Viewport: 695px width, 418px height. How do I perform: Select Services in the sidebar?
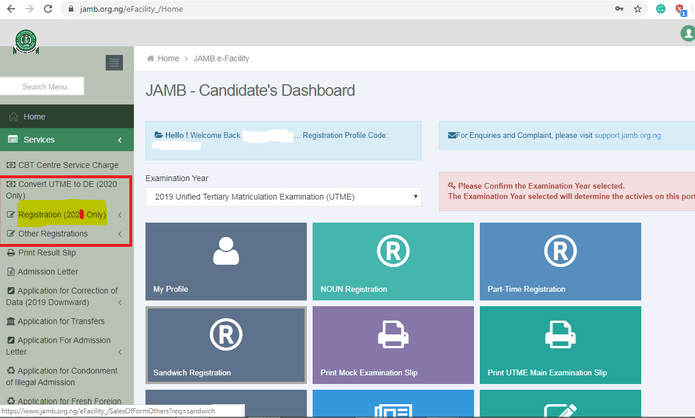pyautogui.click(x=67, y=140)
